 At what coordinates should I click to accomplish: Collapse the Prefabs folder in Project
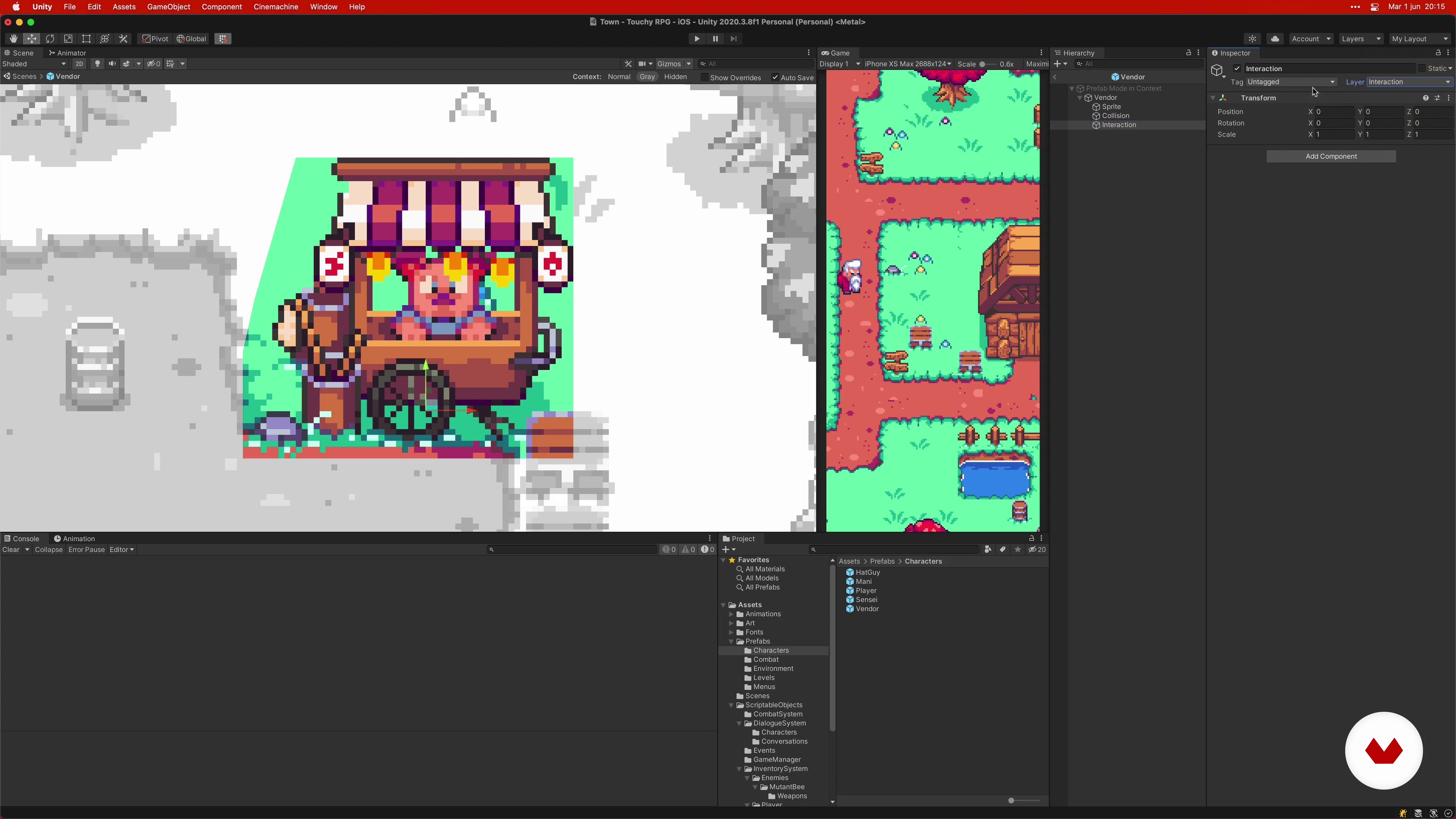coord(731,642)
